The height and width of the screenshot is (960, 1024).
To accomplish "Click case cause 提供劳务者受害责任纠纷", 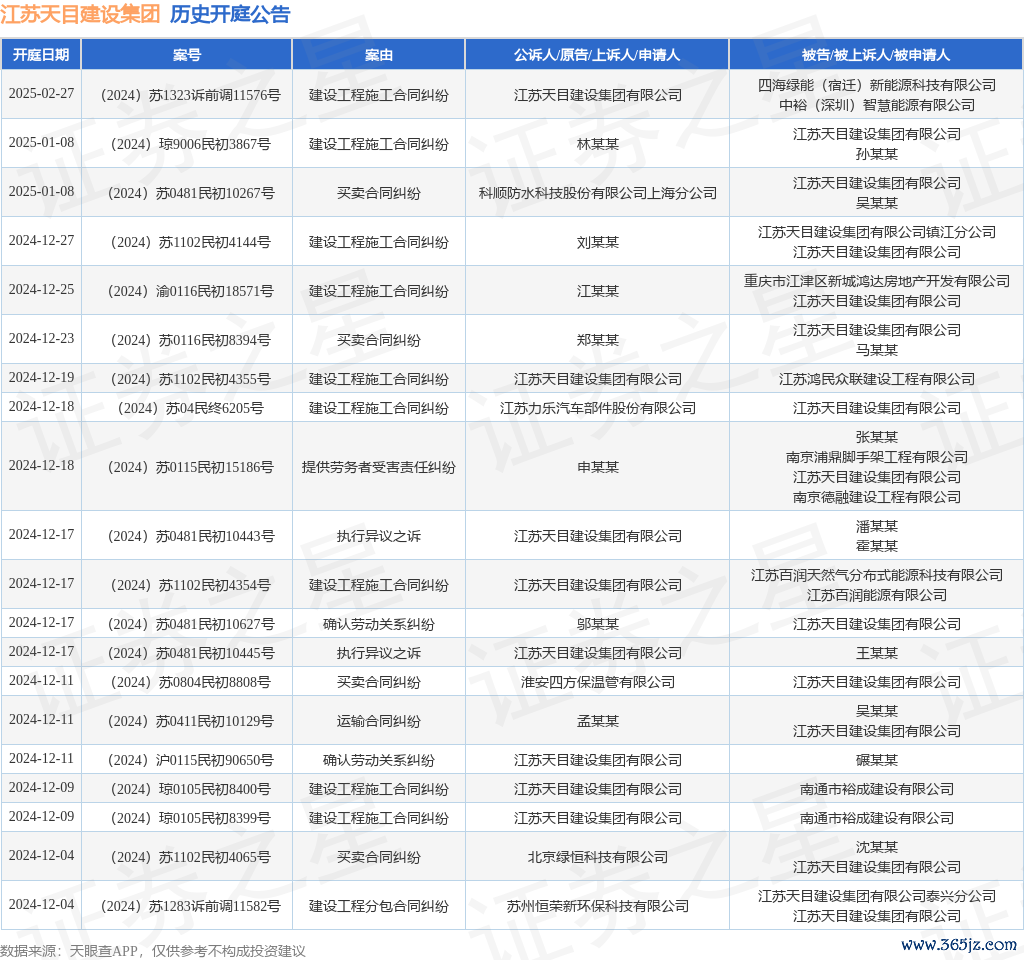I will coord(379,467).
